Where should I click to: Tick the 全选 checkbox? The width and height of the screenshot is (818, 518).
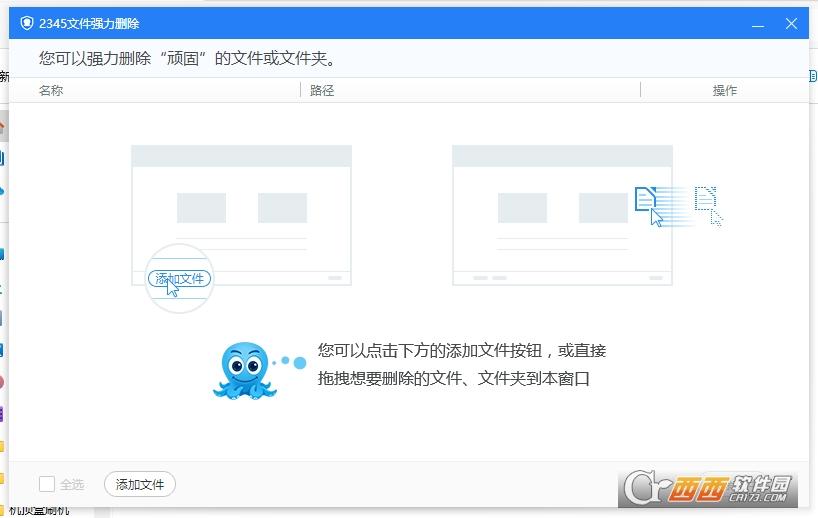click(47, 484)
